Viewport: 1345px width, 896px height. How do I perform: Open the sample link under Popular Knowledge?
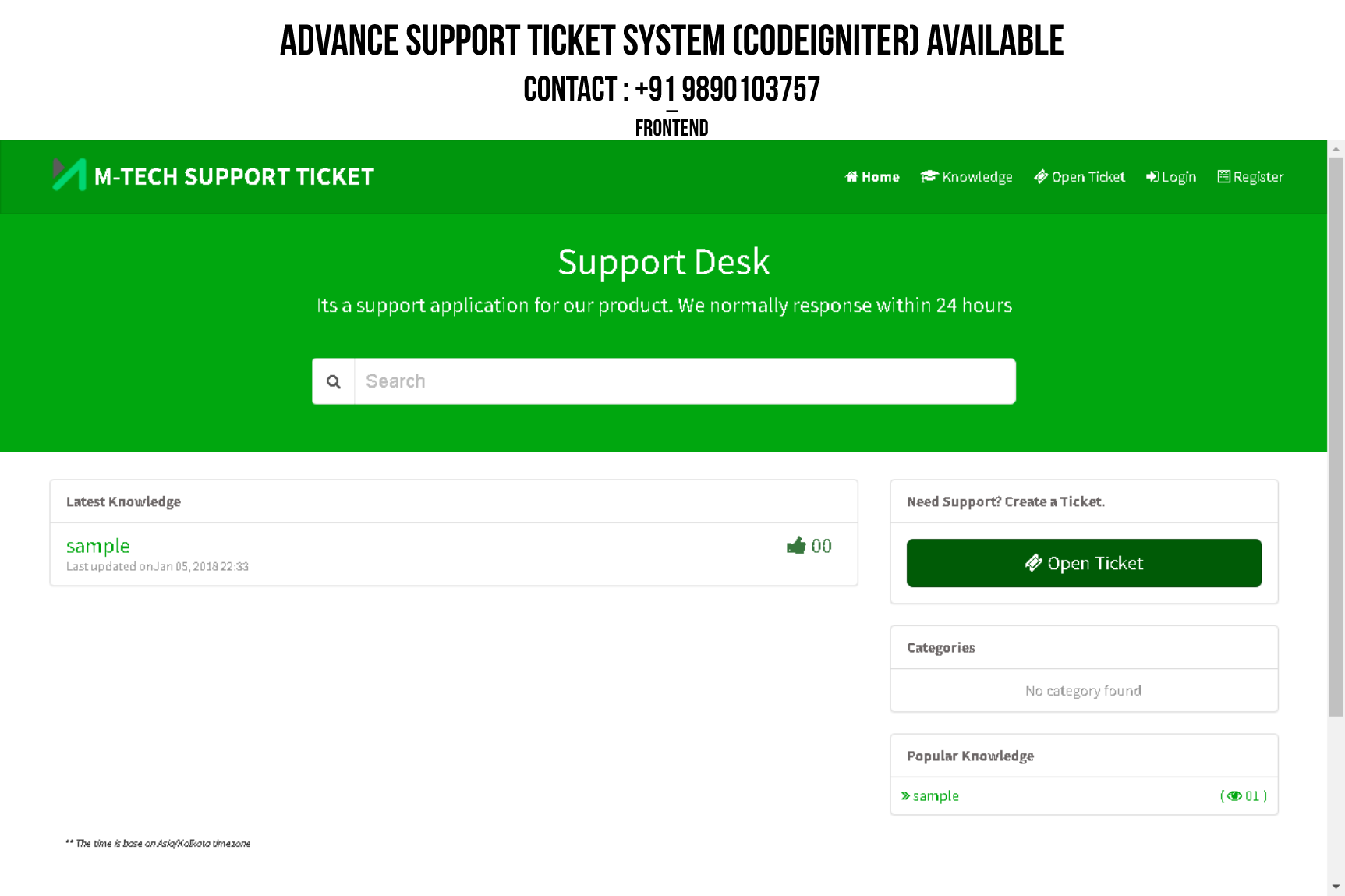pos(936,796)
